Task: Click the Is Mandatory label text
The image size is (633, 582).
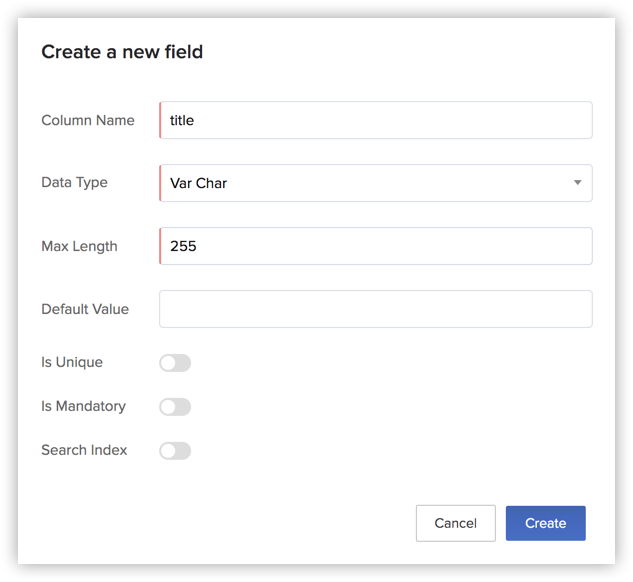Action: tap(83, 406)
